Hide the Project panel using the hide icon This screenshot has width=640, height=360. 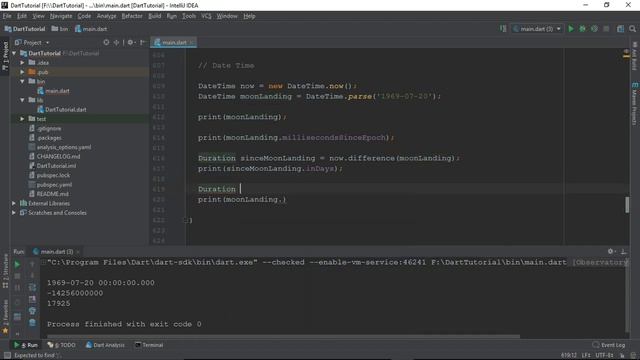point(142,42)
